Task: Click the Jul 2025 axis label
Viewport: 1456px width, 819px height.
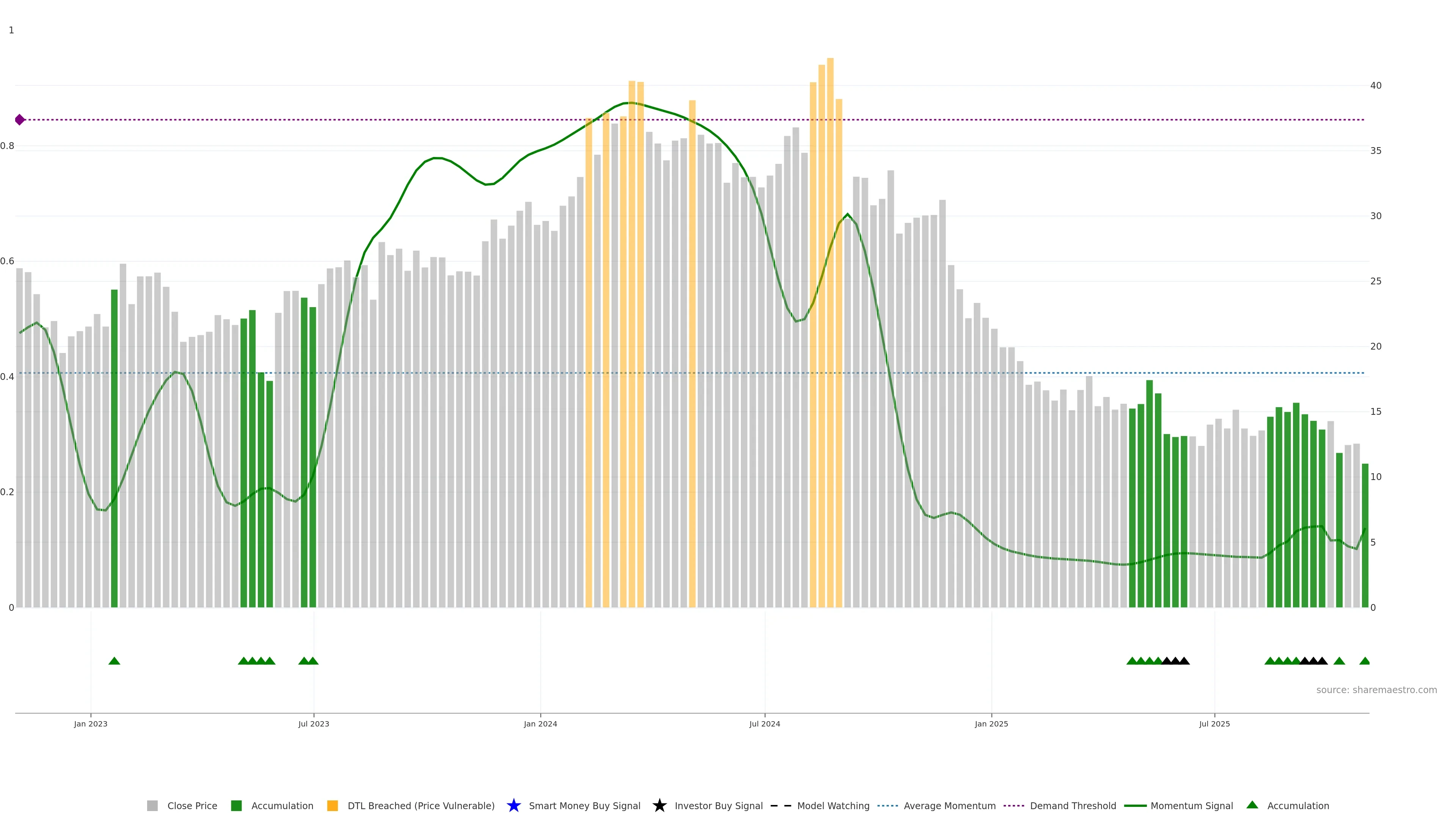Action: [x=1214, y=723]
